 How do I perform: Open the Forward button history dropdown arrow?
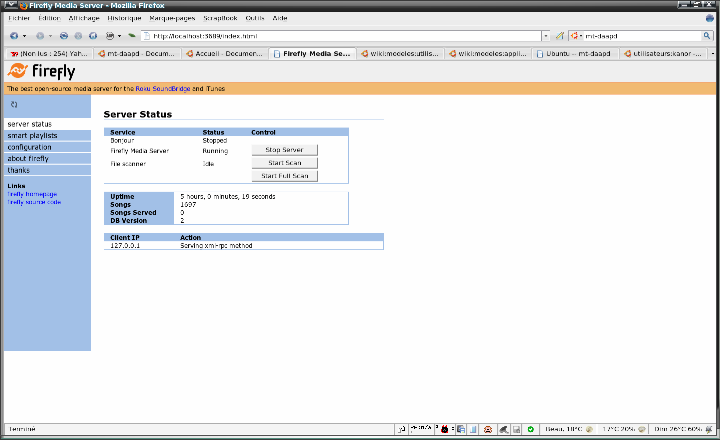[x=51, y=36]
